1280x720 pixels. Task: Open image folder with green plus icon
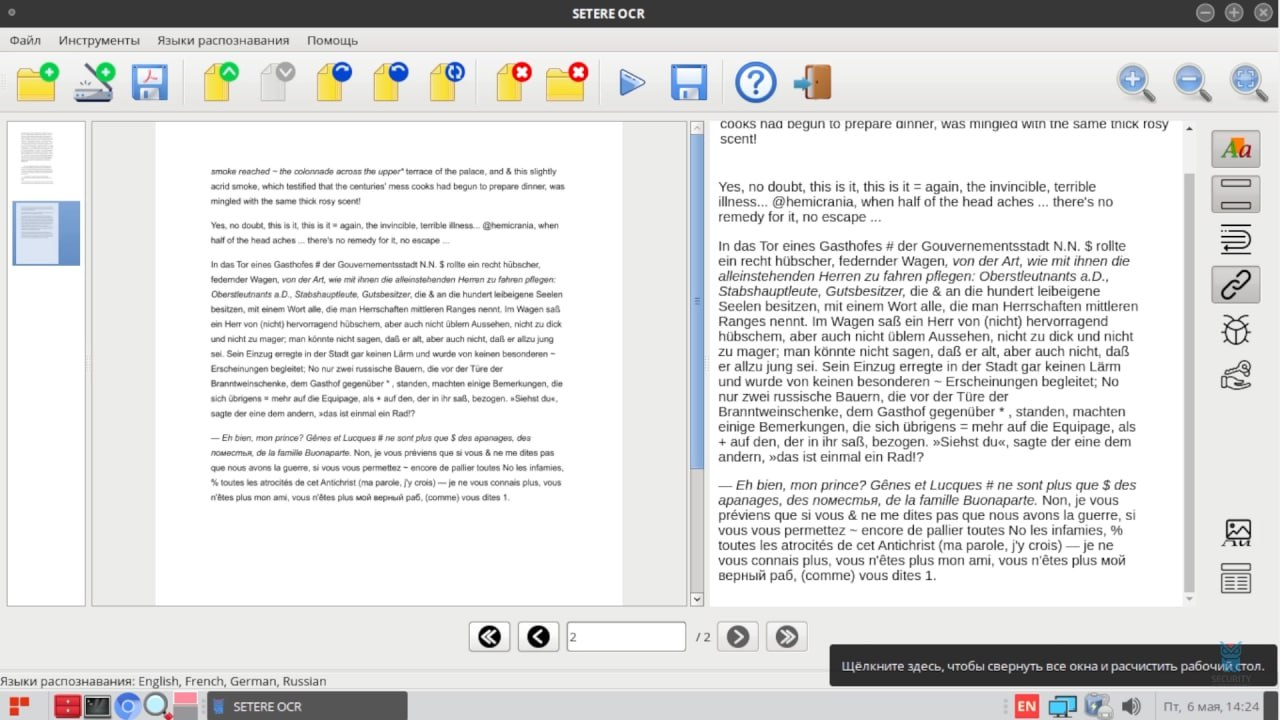[38, 82]
